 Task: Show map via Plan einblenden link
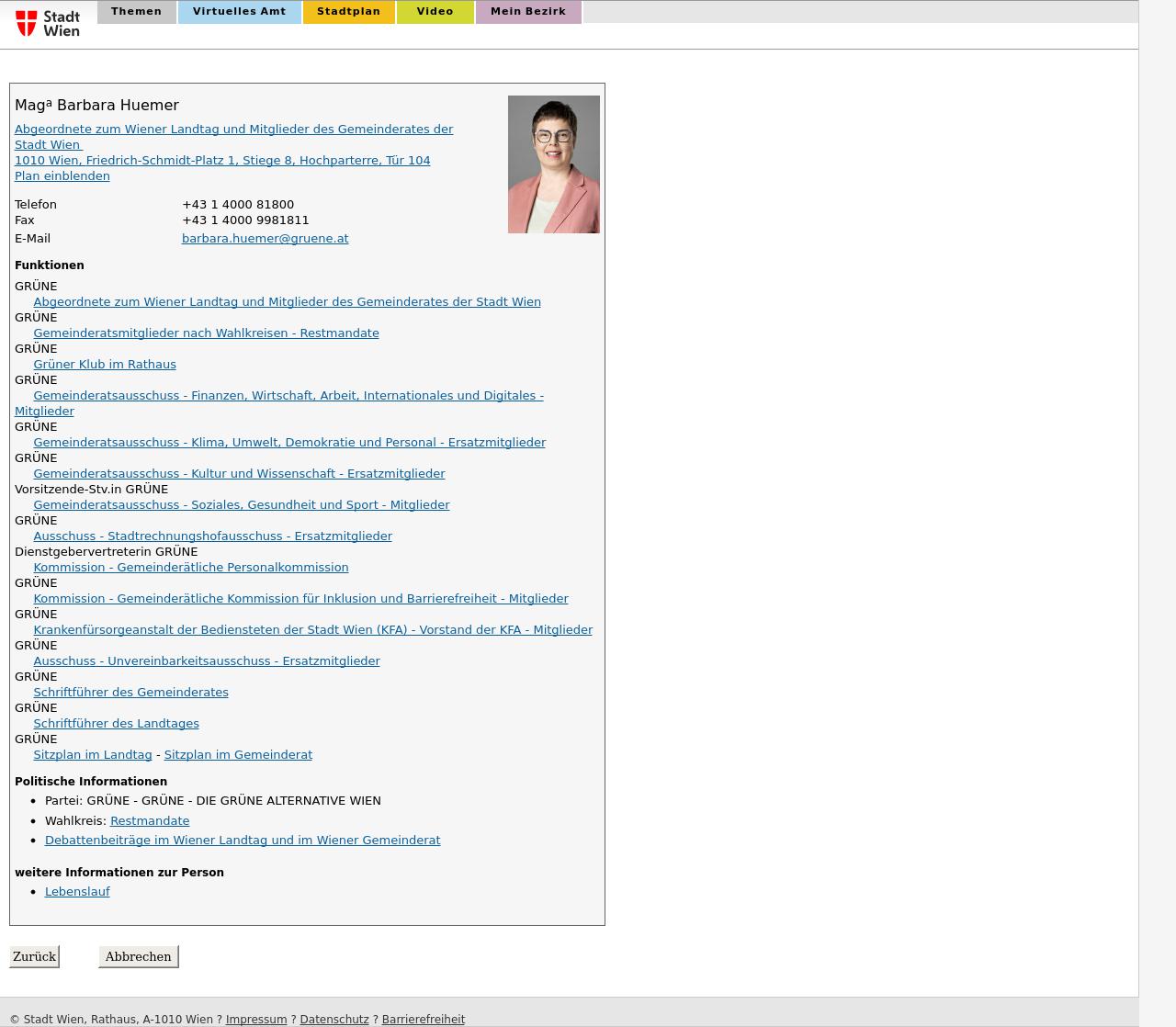click(x=62, y=176)
